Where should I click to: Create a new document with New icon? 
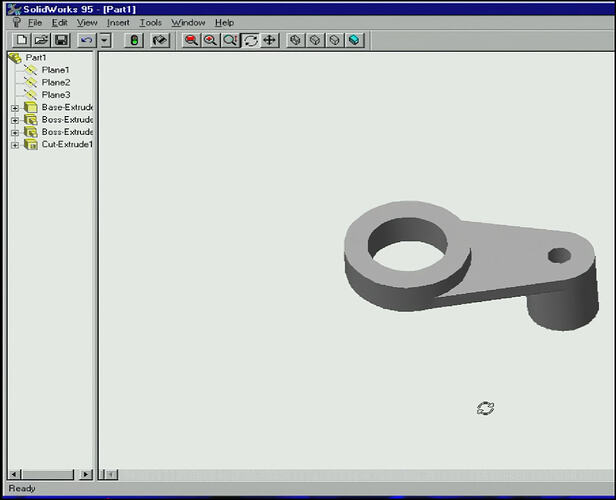tap(22, 40)
